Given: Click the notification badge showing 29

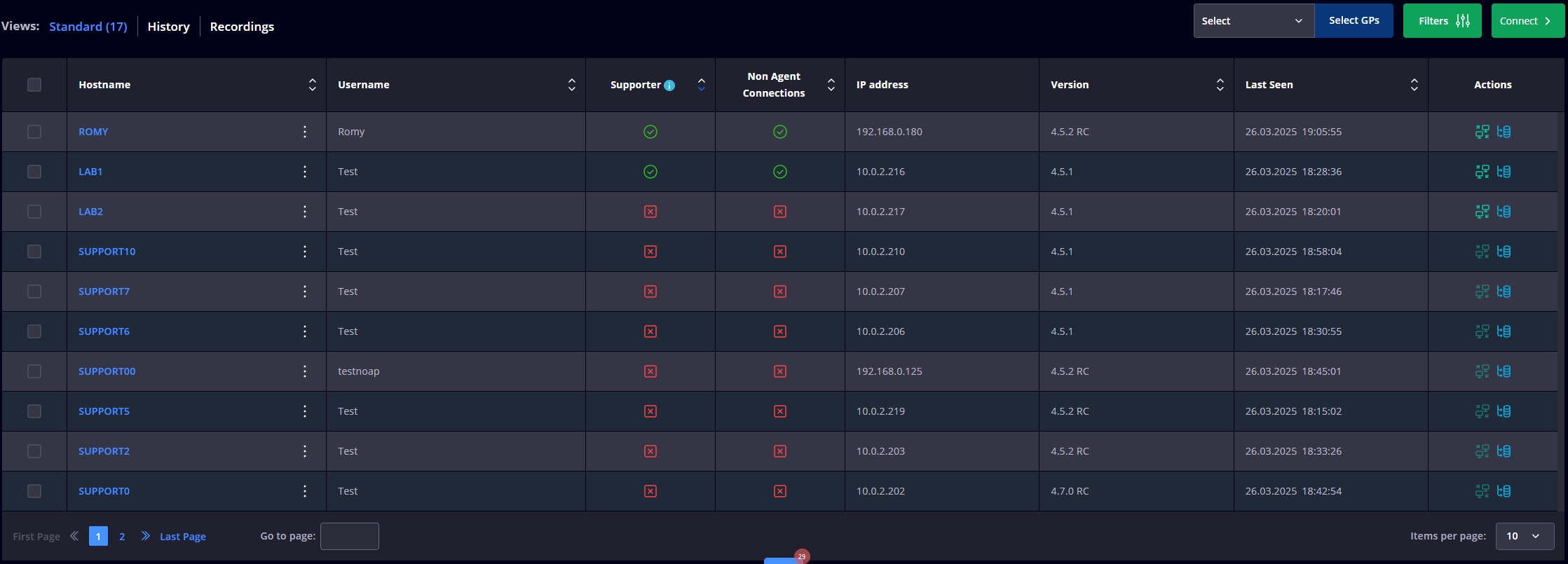Looking at the screenshot, I should [802, 556].
